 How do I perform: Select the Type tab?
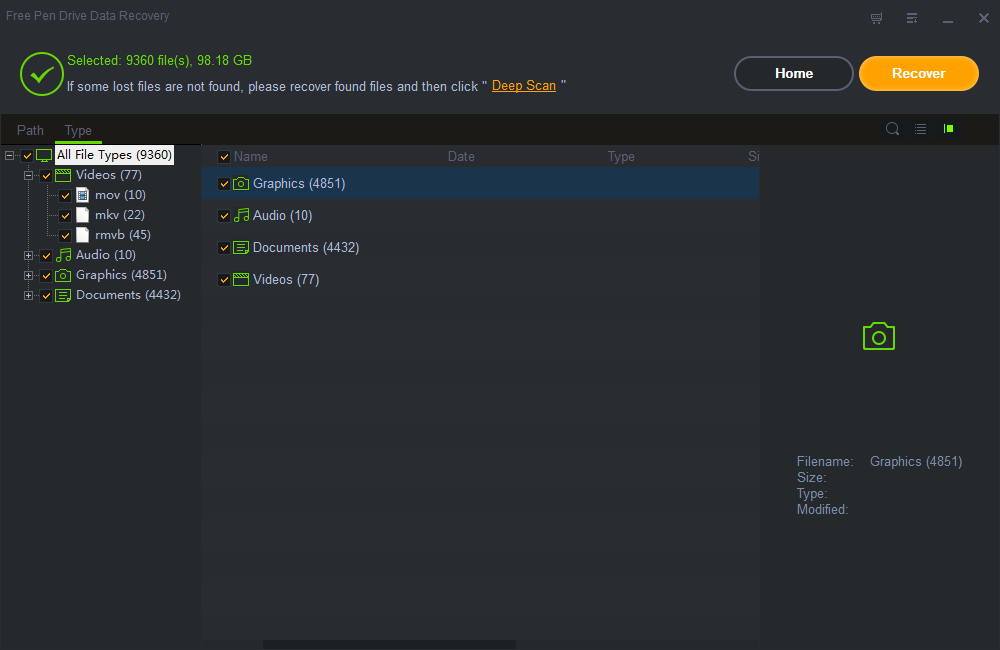coord(78,130)
